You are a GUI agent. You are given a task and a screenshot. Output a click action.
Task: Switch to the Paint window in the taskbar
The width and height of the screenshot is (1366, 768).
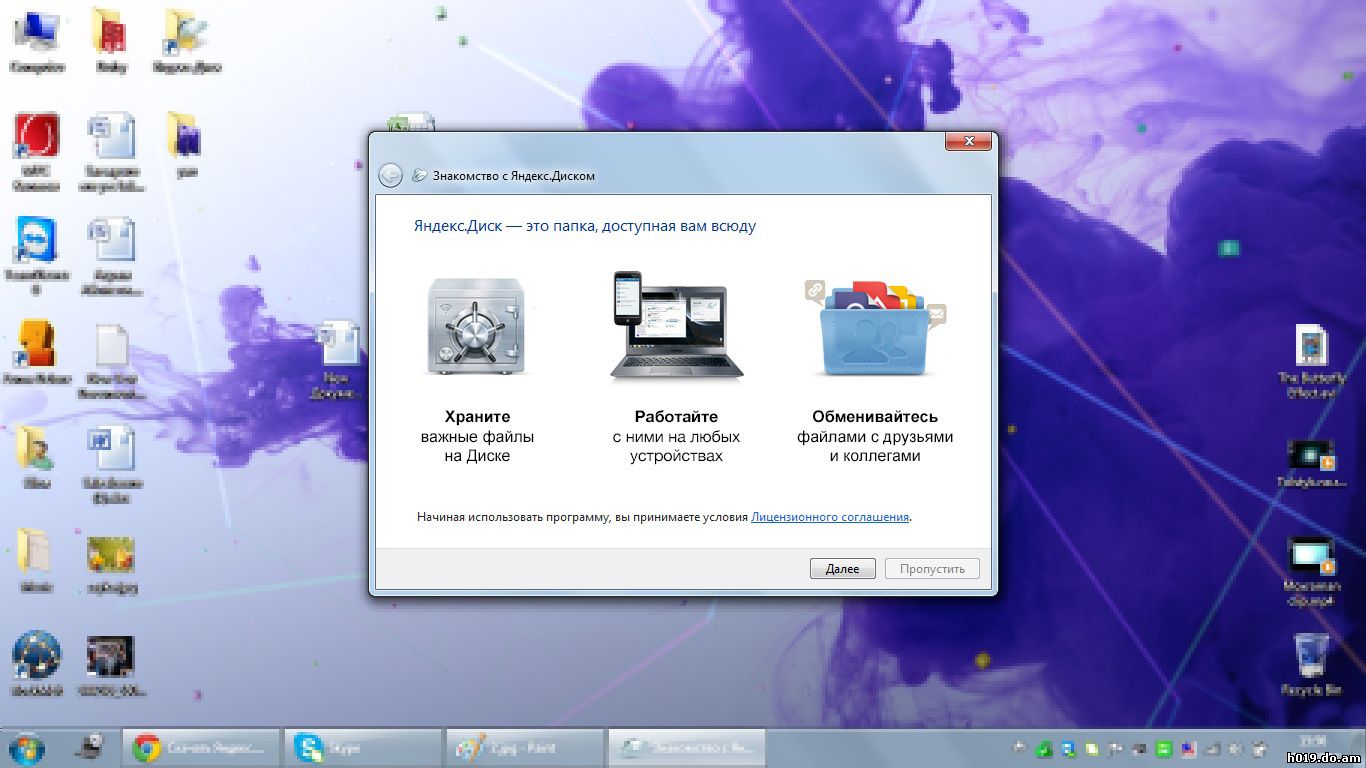coord(524,747)
